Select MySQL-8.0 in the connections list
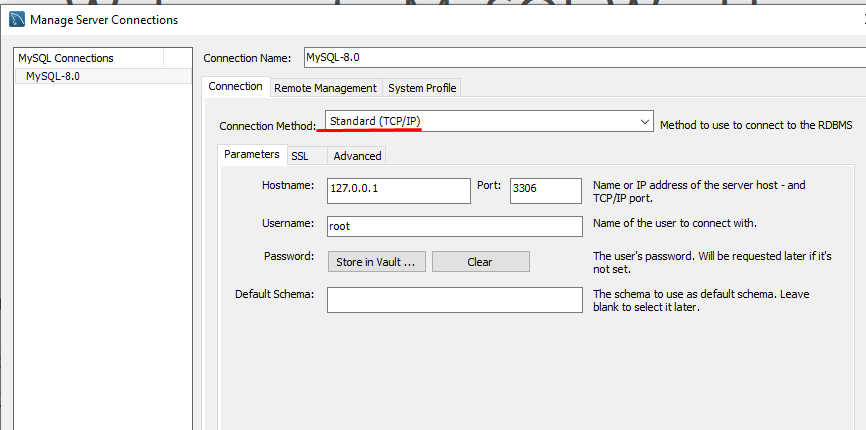The height and width of the screenshot is (430, 866). click(53, 76)
